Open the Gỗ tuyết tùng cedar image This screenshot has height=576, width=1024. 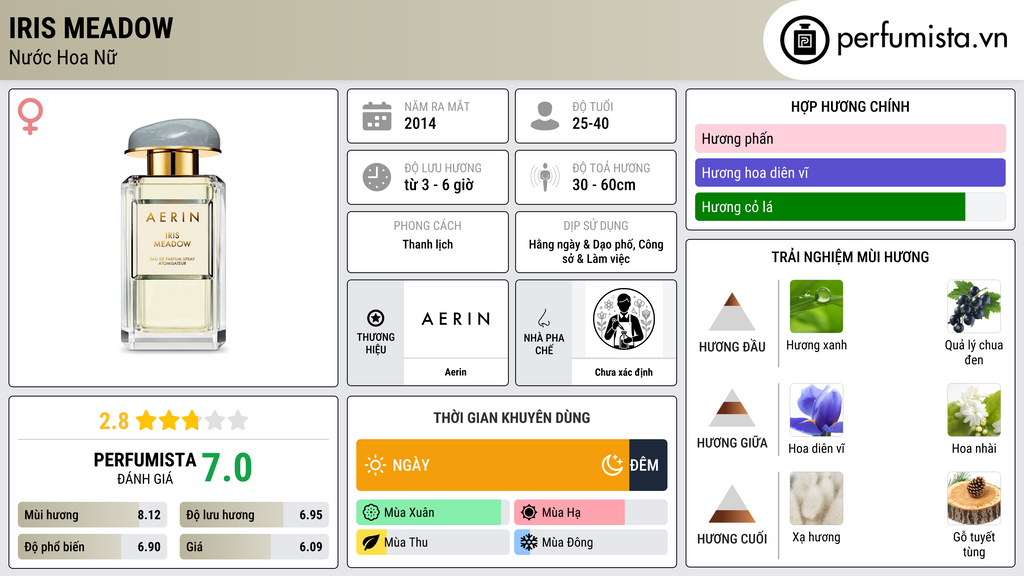pyautogui.click(x=974, y=498)
